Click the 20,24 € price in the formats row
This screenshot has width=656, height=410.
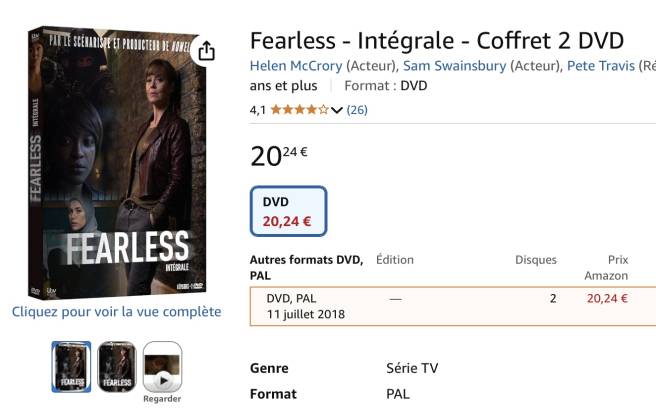tap(607, 298)
